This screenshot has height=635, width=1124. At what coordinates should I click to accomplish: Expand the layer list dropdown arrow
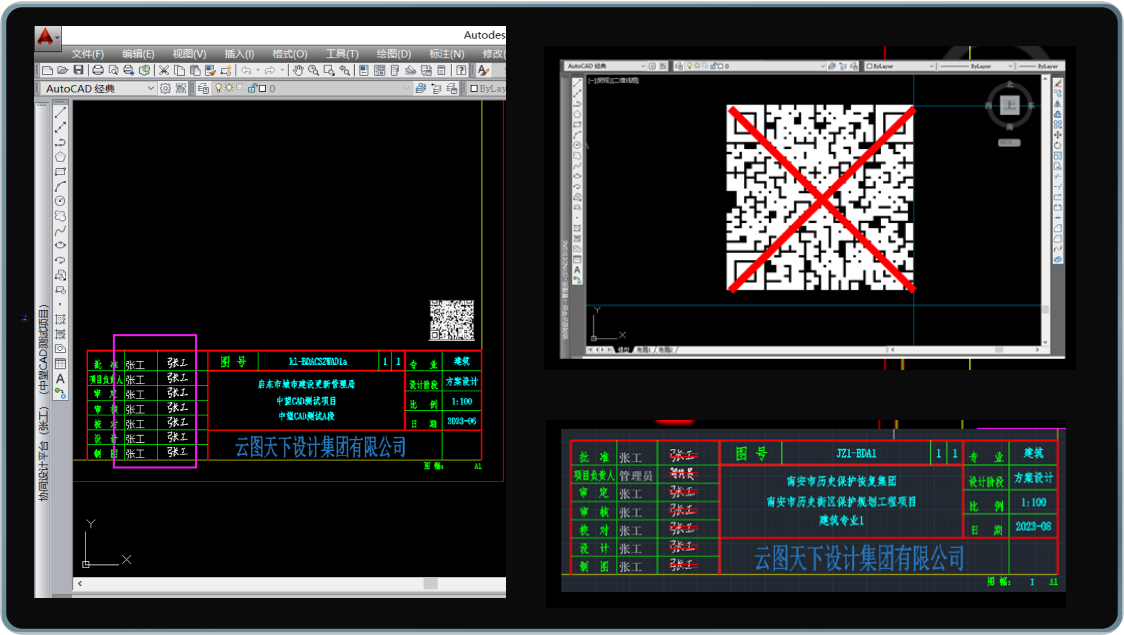click(x=406, y=88)
